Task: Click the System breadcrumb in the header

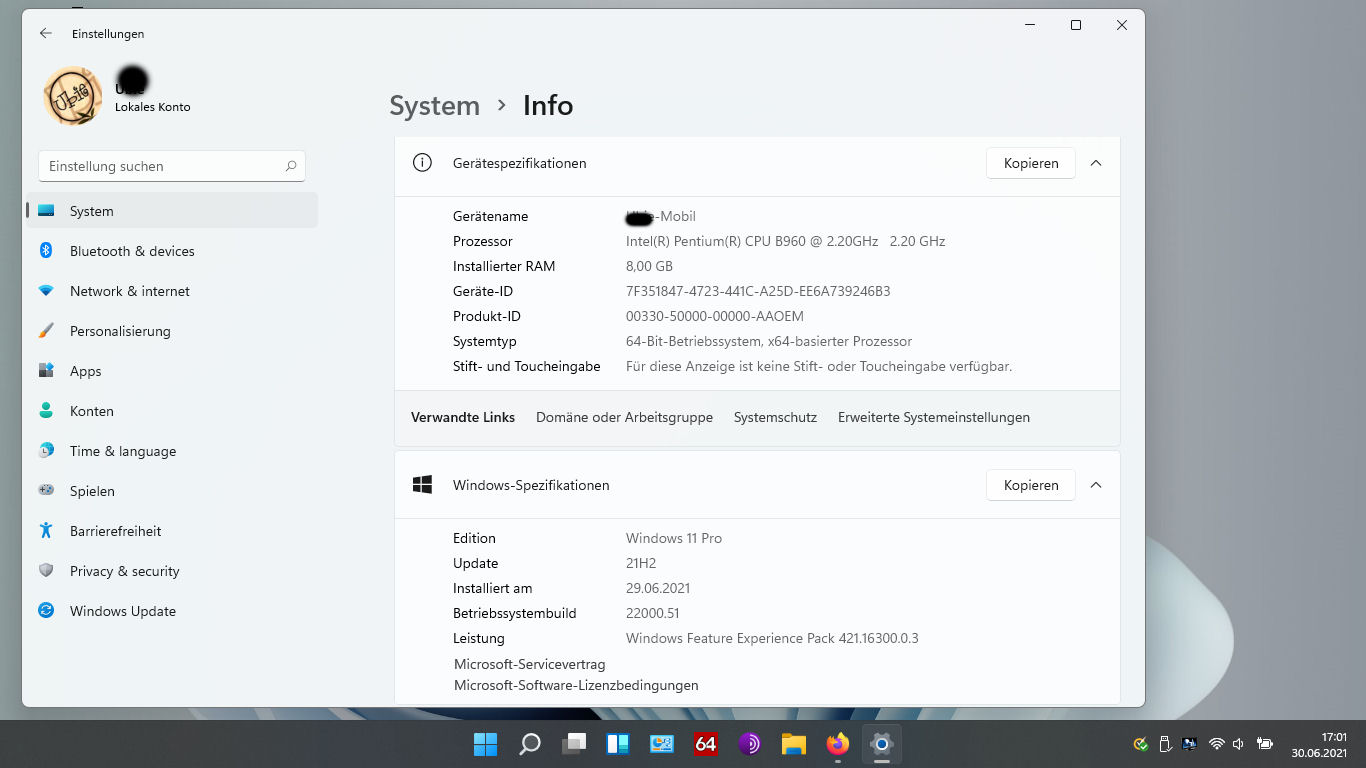Action: click(x=434, y=106)
